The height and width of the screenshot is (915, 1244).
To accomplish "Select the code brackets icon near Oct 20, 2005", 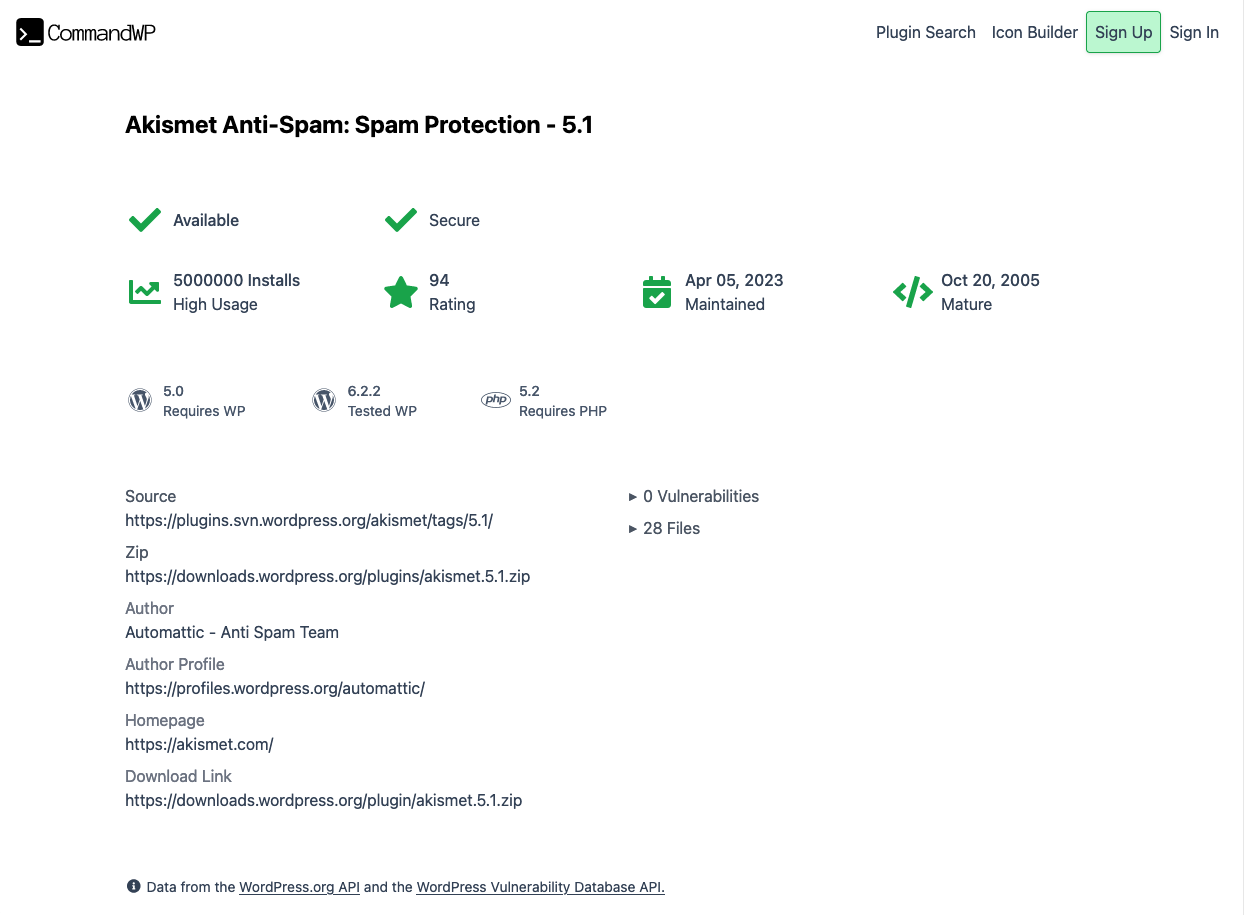I will click(x=912, y=292).
